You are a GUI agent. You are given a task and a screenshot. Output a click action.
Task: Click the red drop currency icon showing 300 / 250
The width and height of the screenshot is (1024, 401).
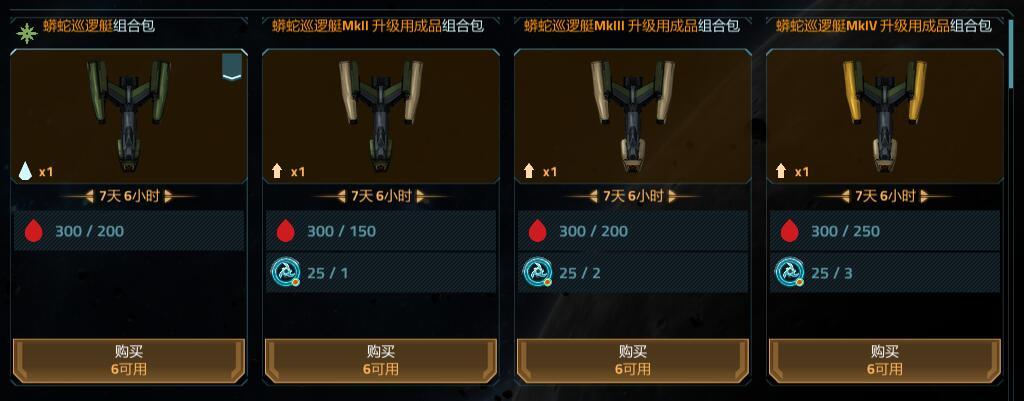(x=790, y=231)
